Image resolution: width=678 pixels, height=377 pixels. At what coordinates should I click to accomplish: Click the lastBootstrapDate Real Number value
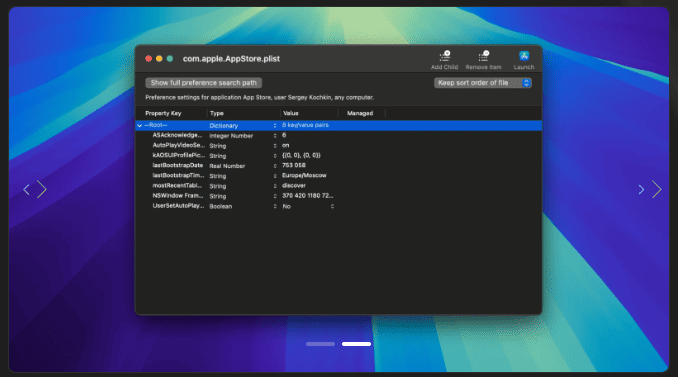[294, 165]
